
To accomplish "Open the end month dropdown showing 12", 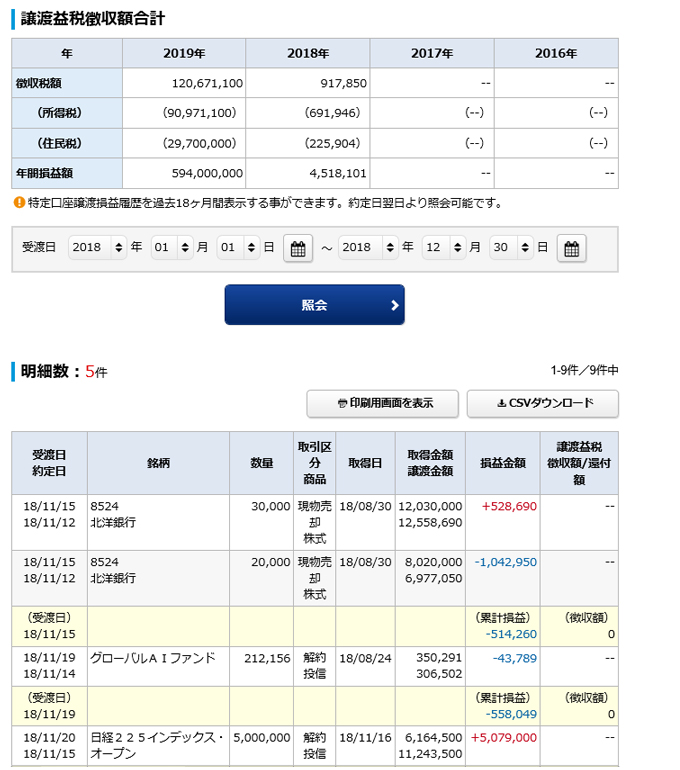I will (444, 247).
